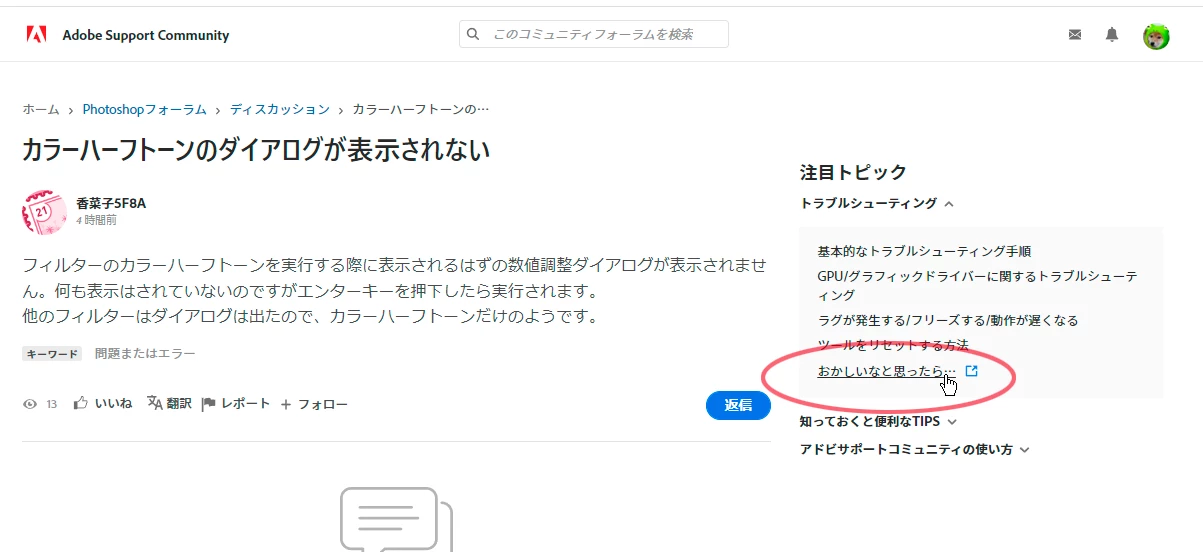Open 香菜子5F8A author profile name
1203x552 pixels.
(x=111, y=203)
